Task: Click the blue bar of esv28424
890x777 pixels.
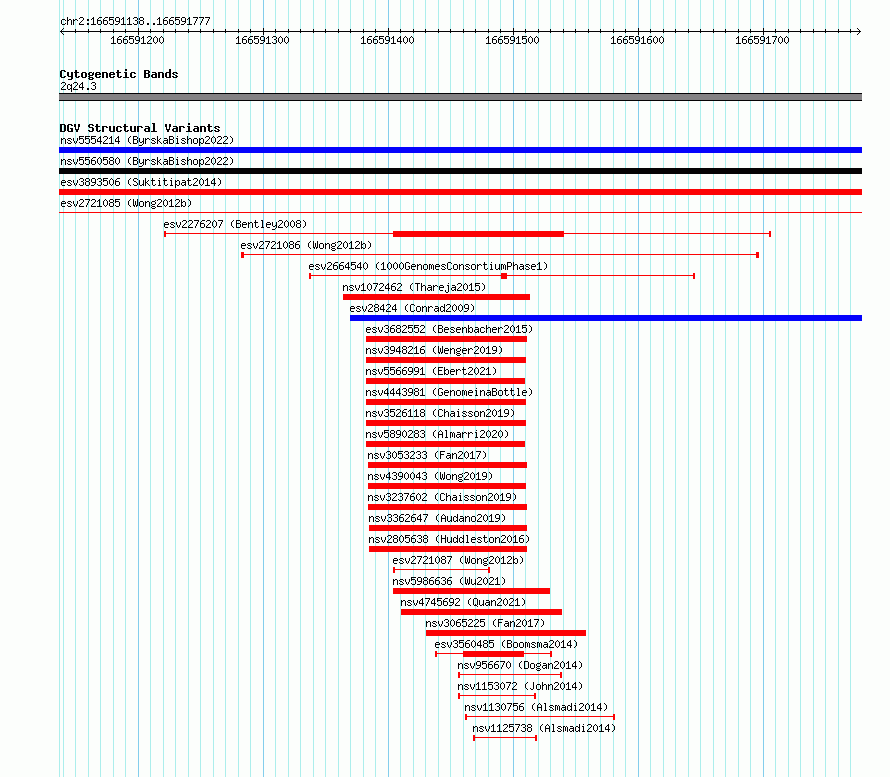Action: coord(606,318)
